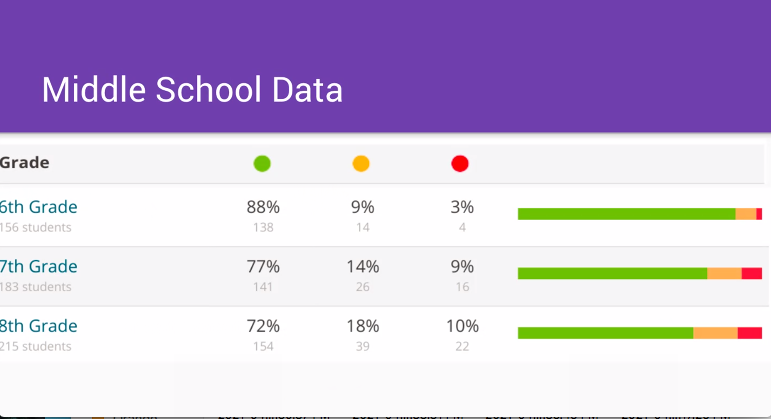This screenshot has width=771, height=419.
Task: Click the Middle School Data title
Action: (x=192, y=90)
